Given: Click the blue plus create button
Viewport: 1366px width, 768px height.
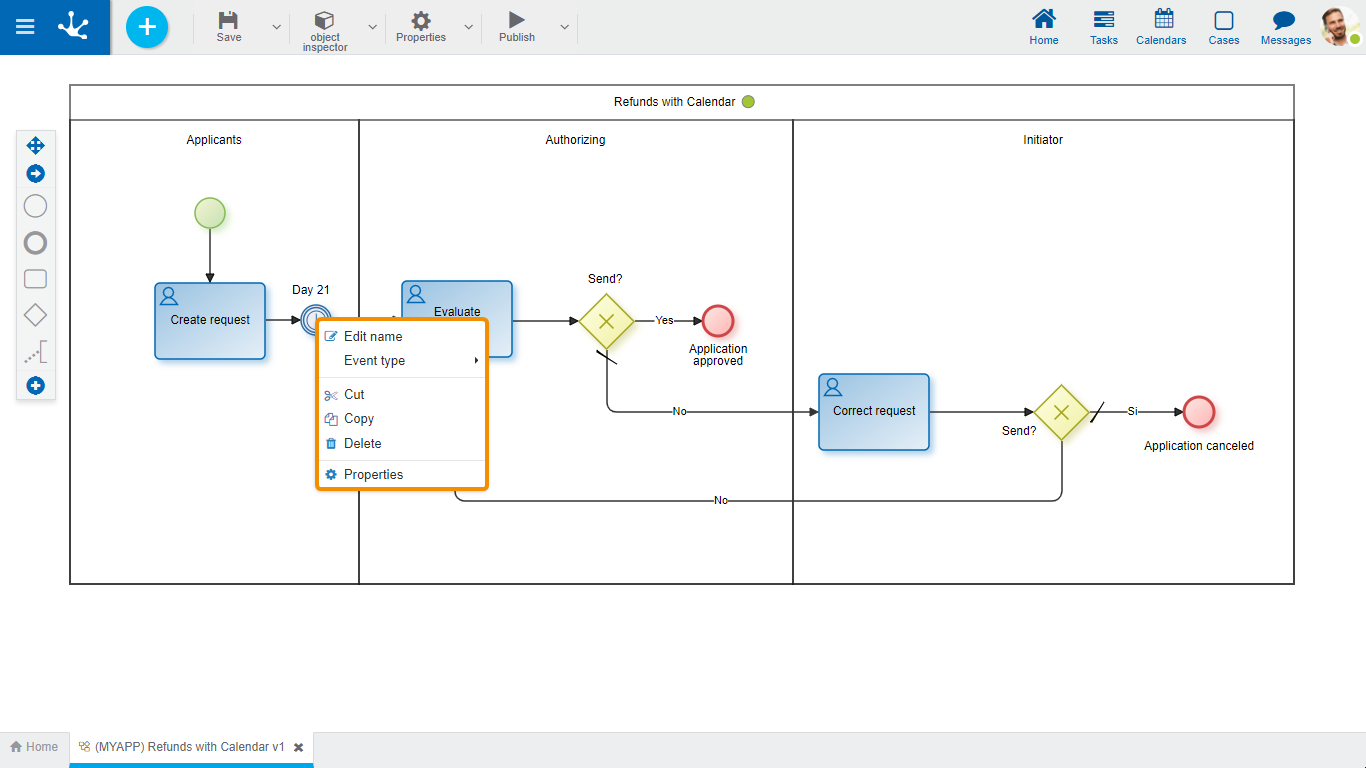Looking at the screenshot, I should pos(147,27).
